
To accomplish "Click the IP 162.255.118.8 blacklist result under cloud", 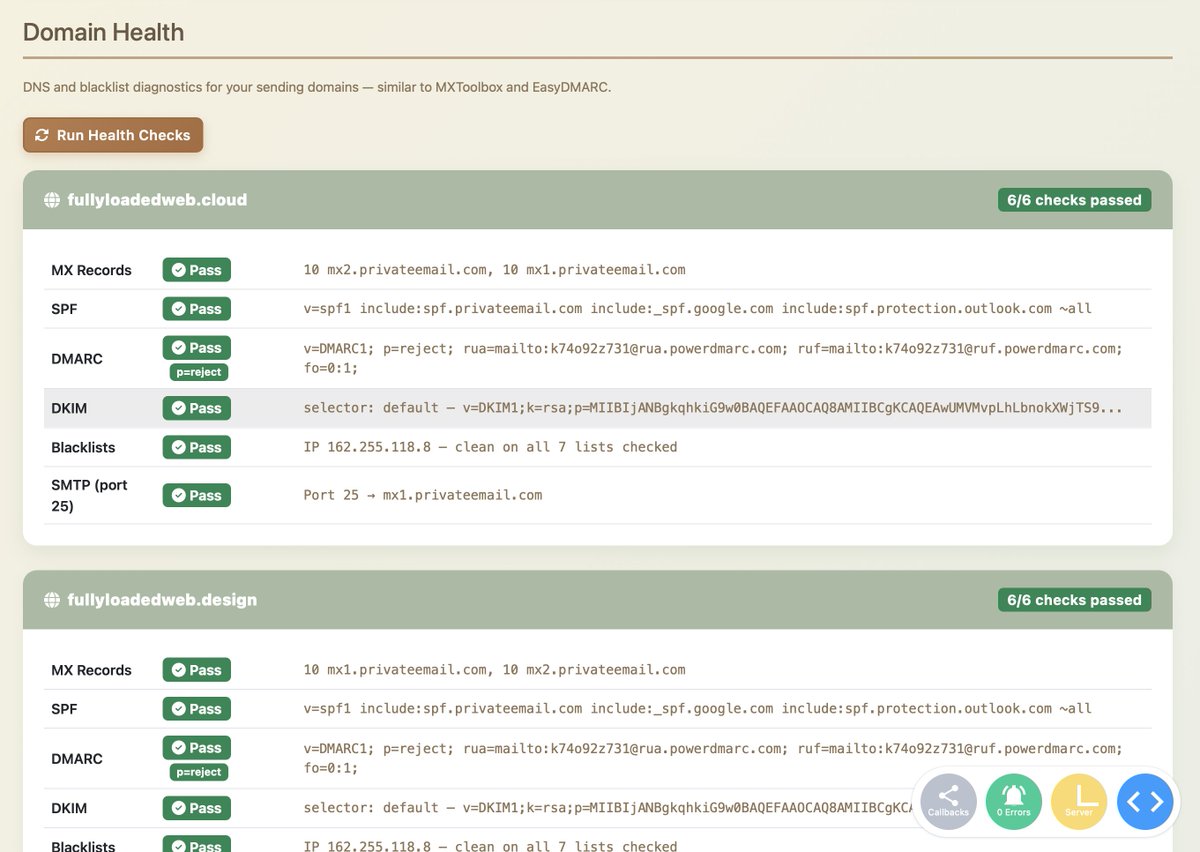I will coord(491,447).
